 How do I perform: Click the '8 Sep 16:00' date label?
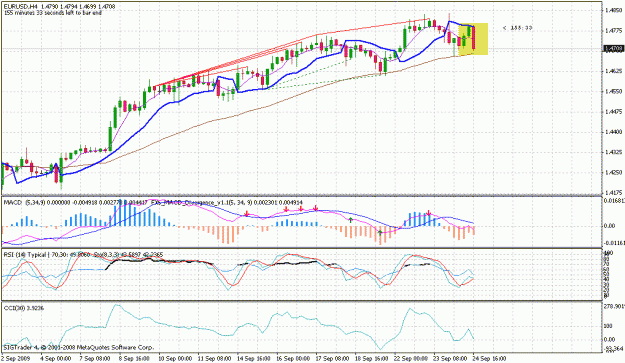(x=134, y=359)
